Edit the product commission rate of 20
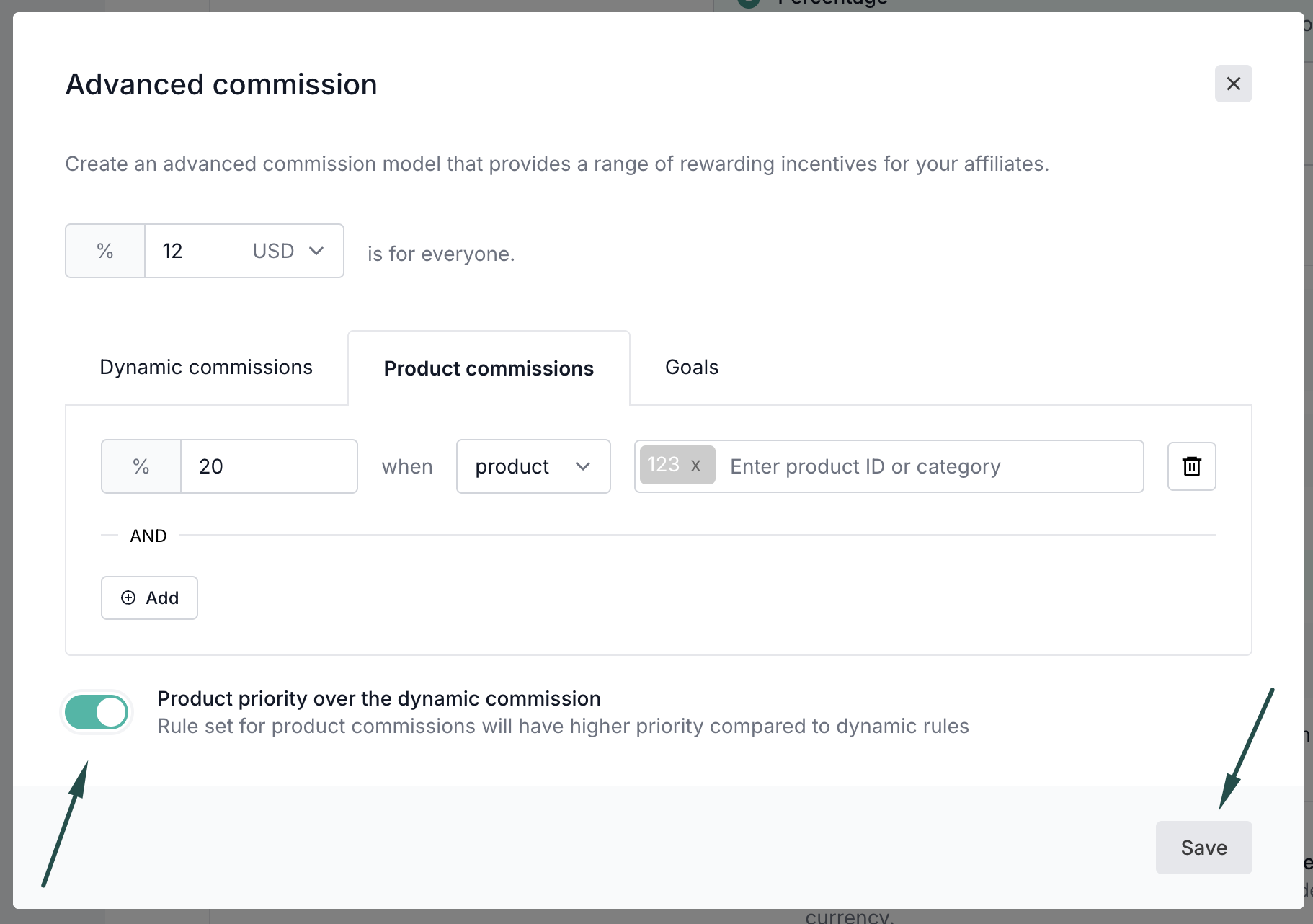The width and height of the screenshot is (1313, 924). tap(268, 466)
